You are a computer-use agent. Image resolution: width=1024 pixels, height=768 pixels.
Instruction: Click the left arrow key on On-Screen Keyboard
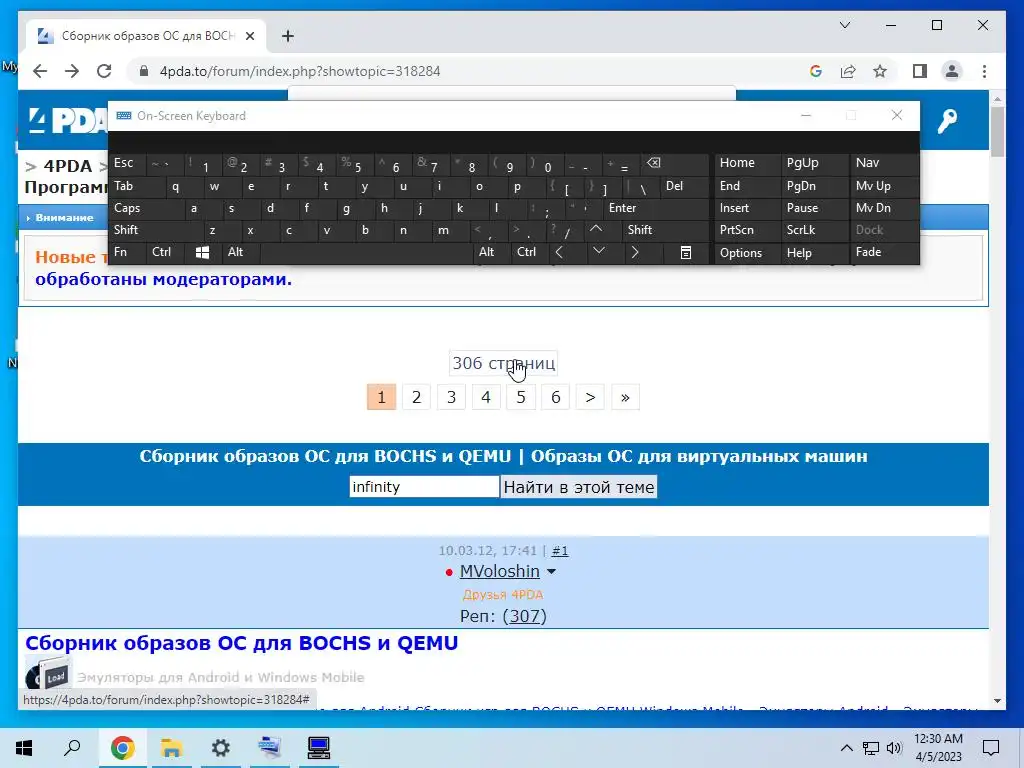tap(559, 252)
